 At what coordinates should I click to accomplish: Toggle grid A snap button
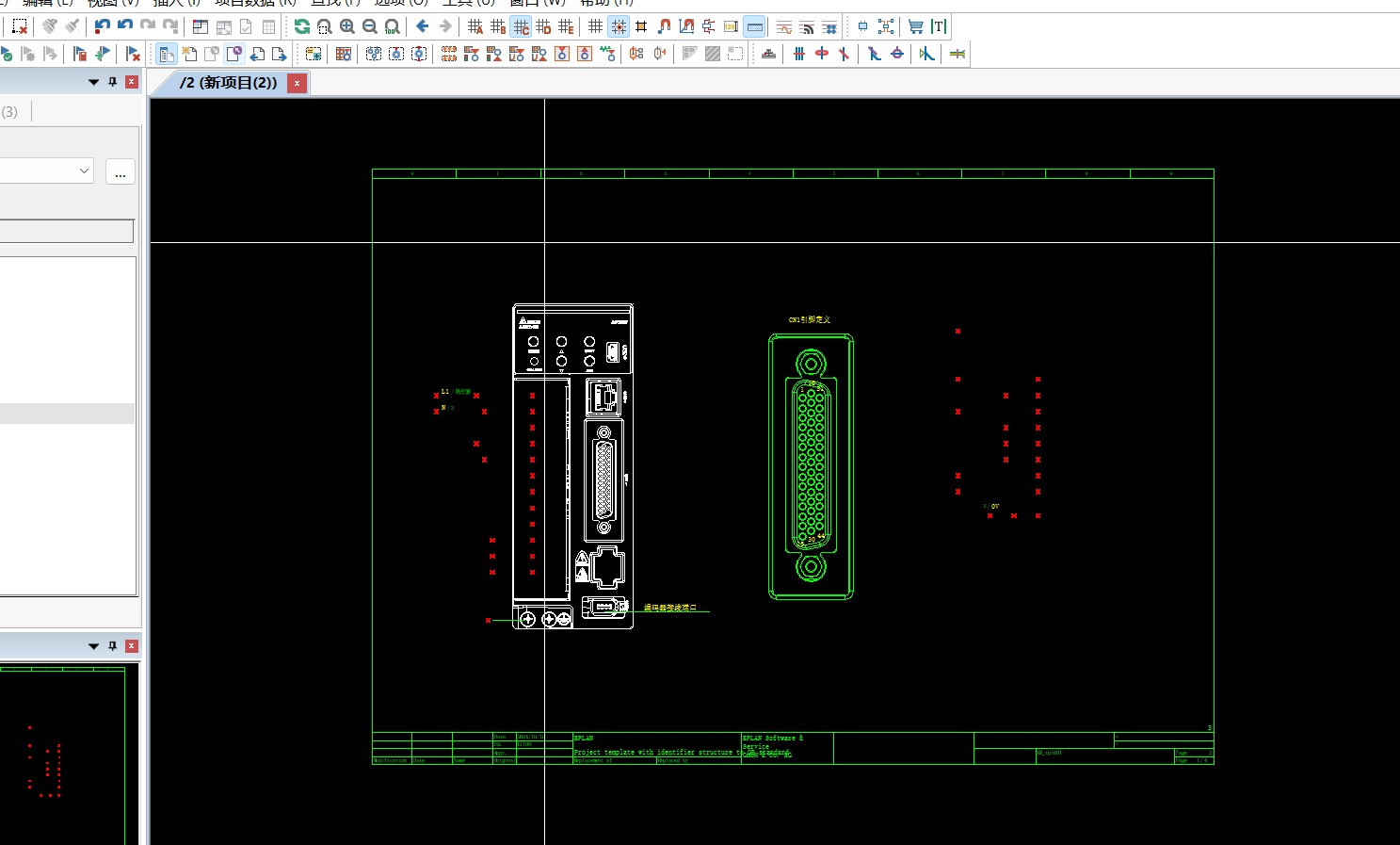(x=475, y=27)
